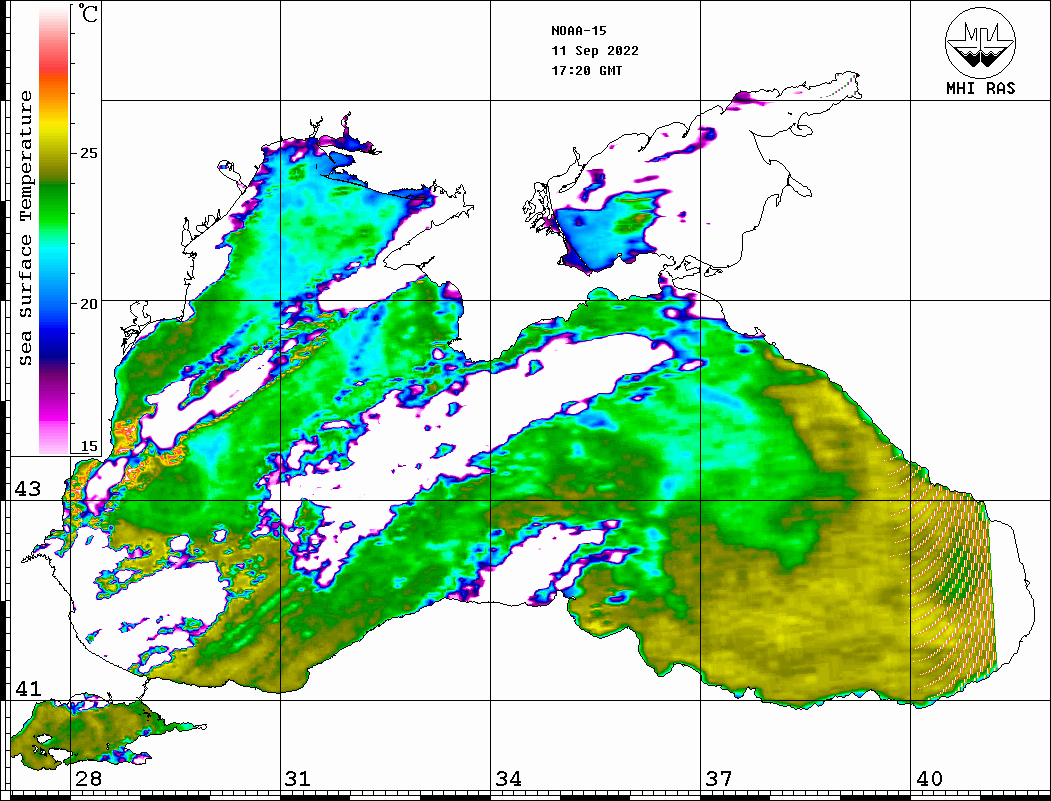Click the longitude label 34

pyautogui.click(x=509, y=779)
